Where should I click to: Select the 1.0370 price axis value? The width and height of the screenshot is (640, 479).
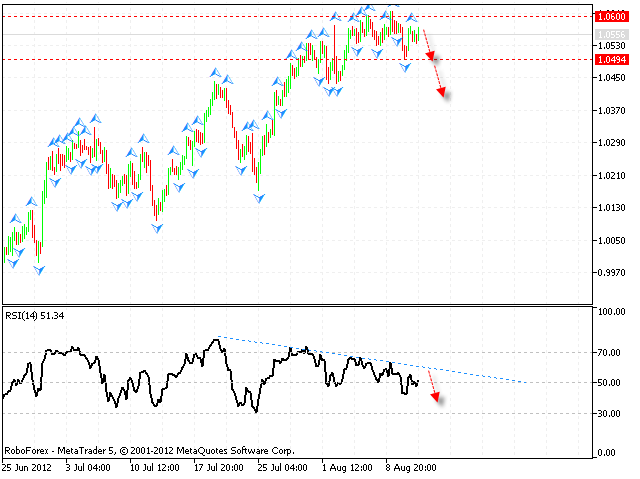608,111
